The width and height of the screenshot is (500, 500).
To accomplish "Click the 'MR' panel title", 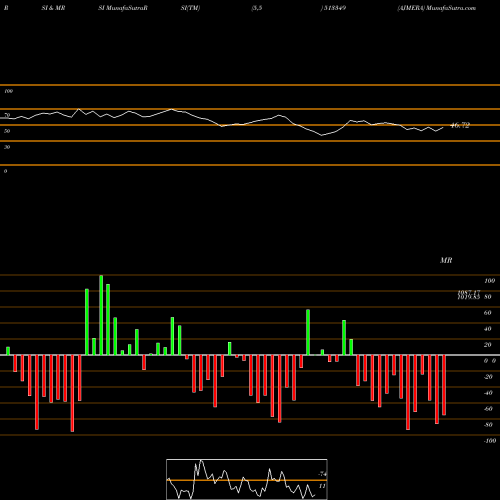I will [x=446, y=260].
